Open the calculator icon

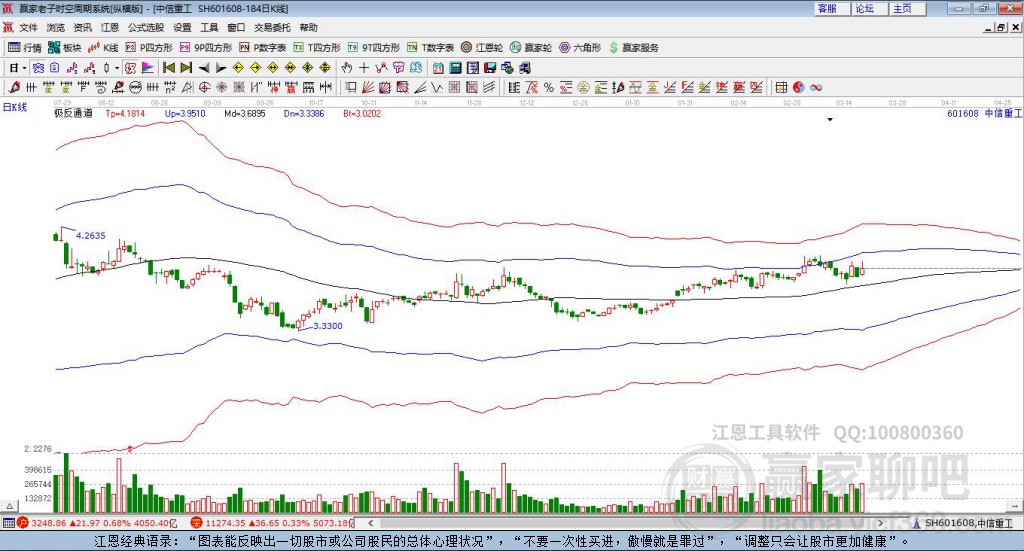[x=455, y=68]
